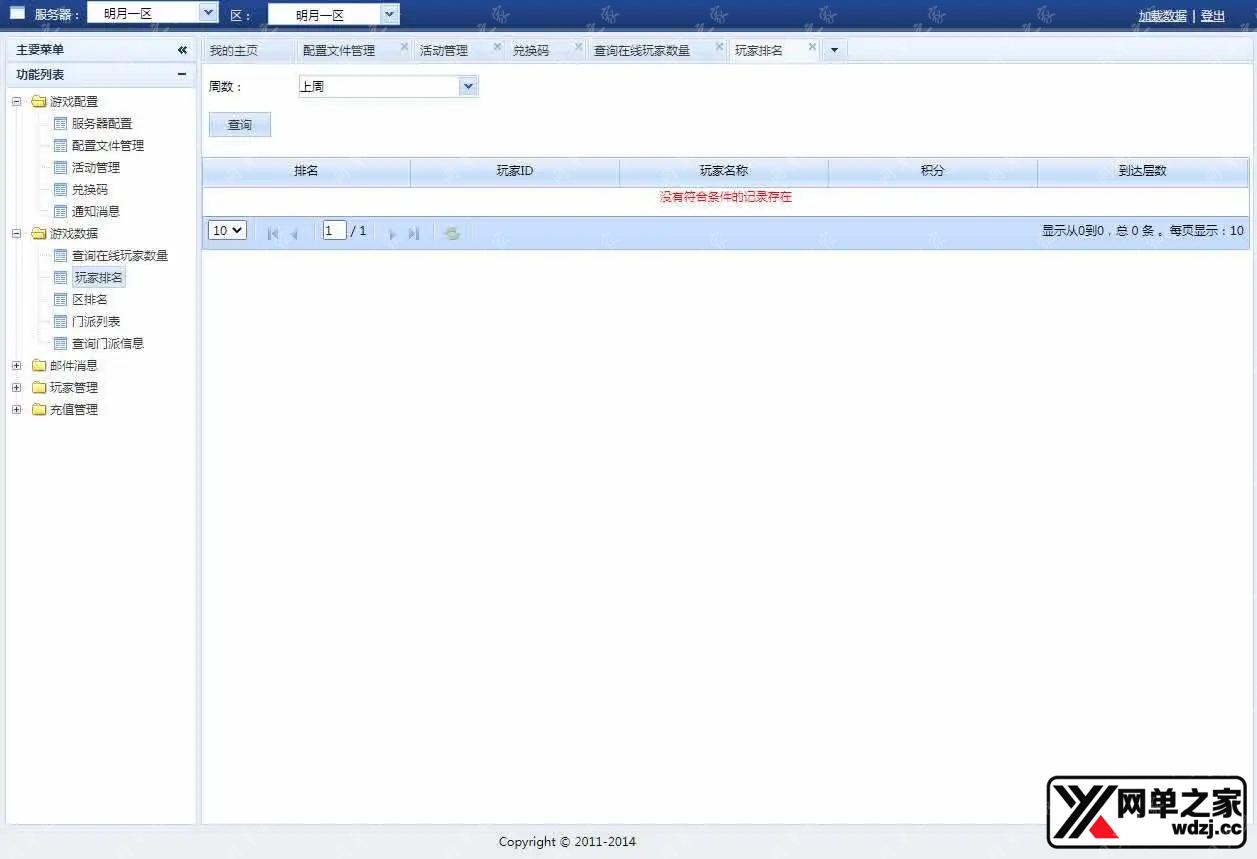This screenshot has height=859, width=1257.
Task: Sort by 排名 column header
Action: [x=306, y=172]
